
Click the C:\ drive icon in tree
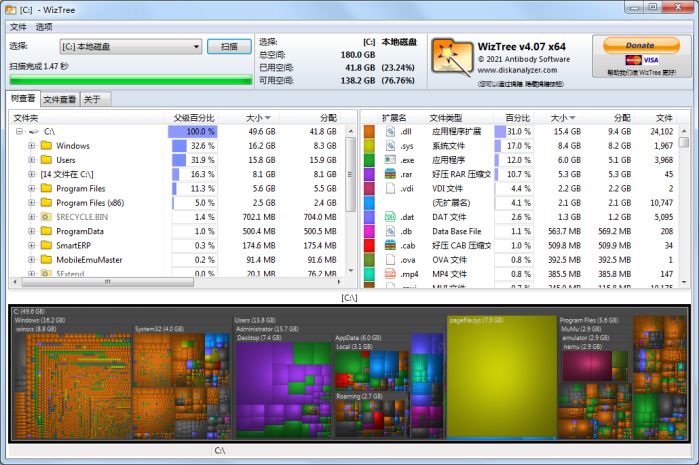(x=34, y=132)
